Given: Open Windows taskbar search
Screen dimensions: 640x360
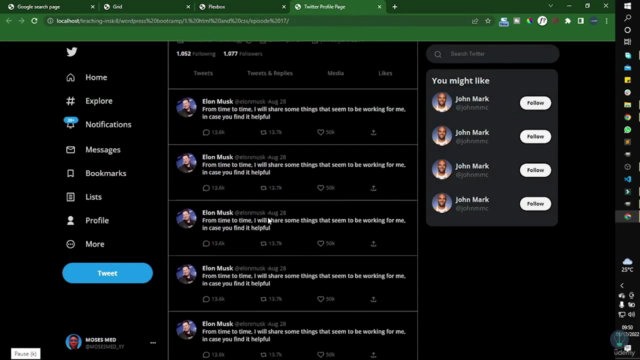Looking at the screenshot, I should pos(628,18).
